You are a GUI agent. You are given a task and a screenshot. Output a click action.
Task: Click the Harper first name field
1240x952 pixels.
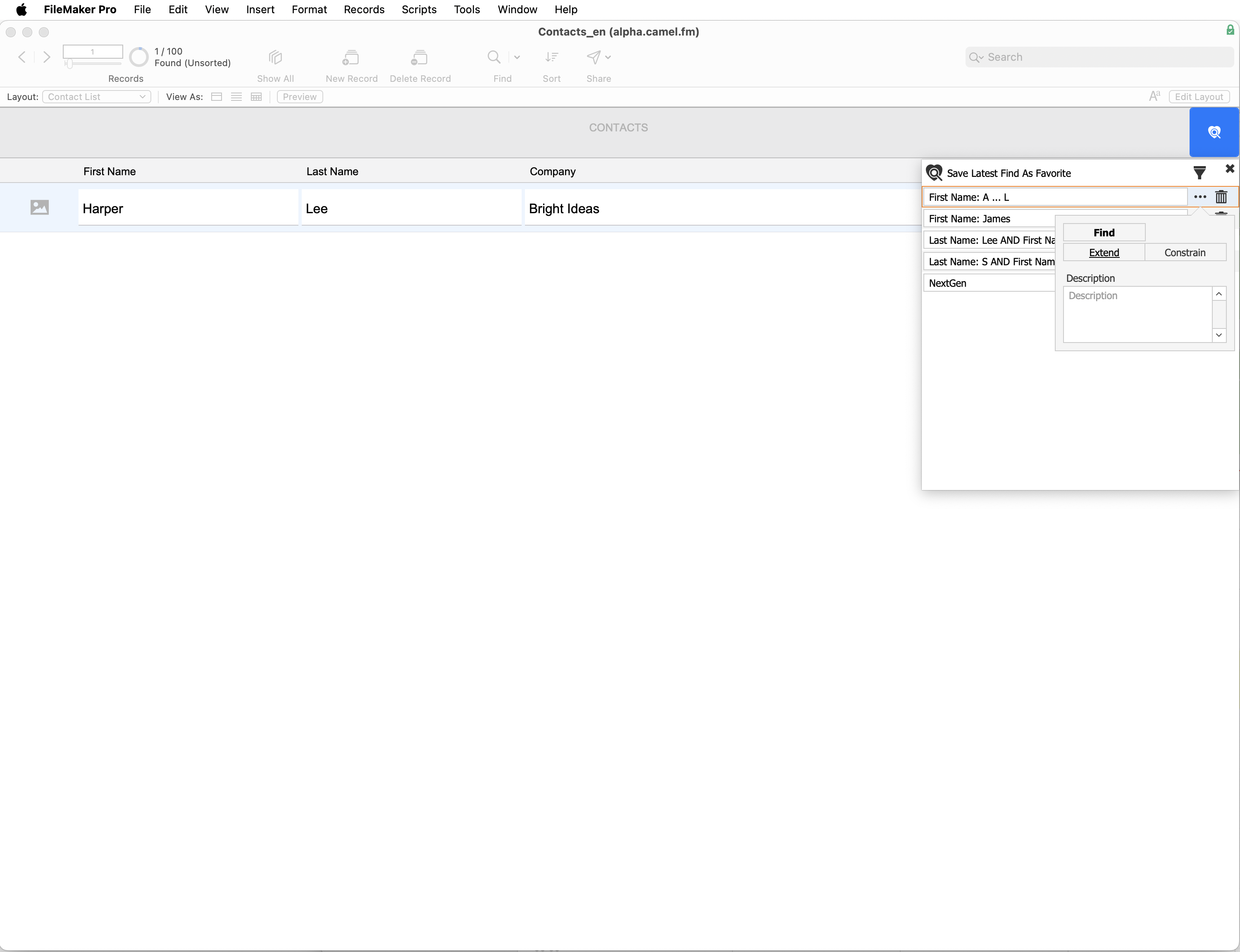[x=188, y=208]
